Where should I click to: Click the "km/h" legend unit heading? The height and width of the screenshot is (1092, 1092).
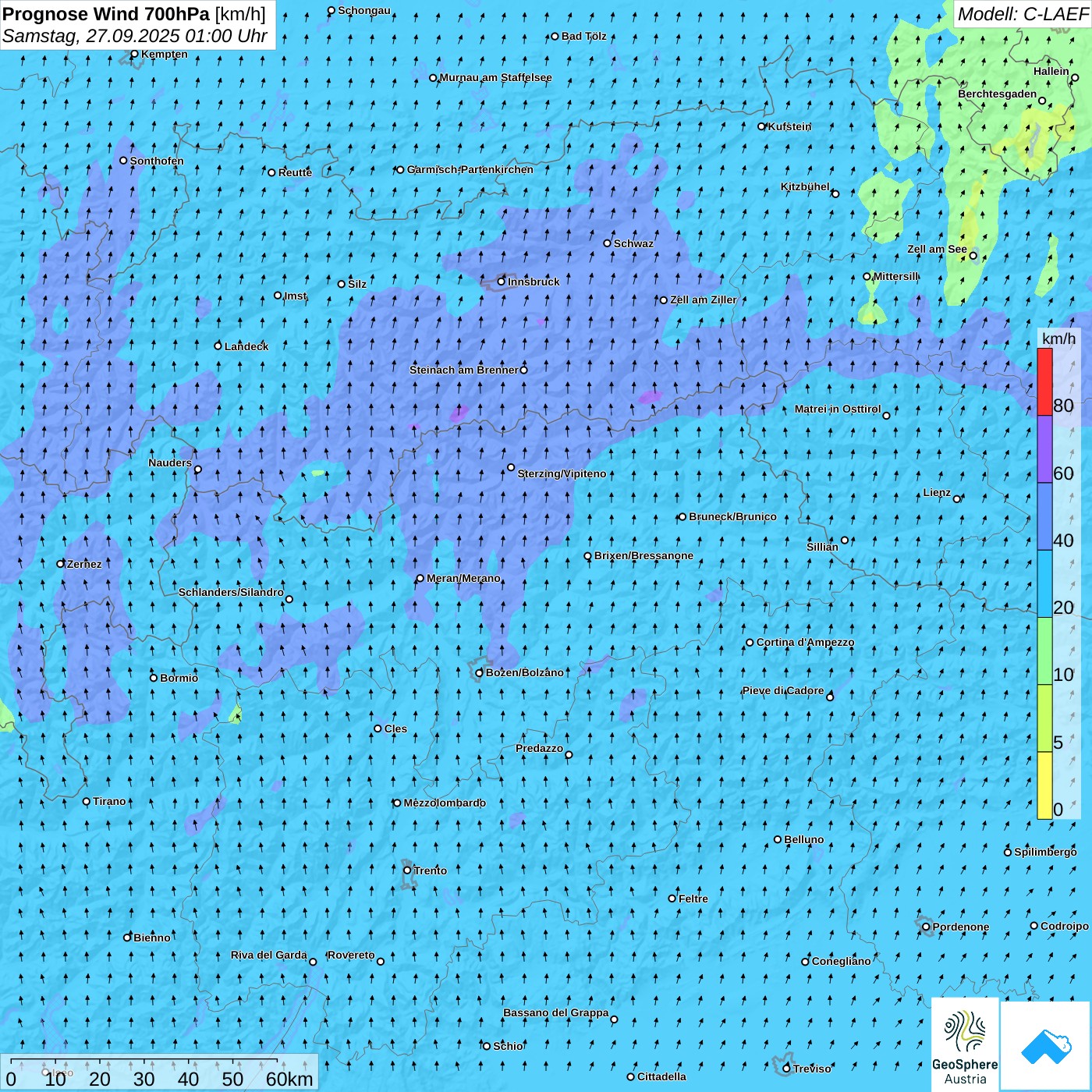click(x=1059, y=338)
